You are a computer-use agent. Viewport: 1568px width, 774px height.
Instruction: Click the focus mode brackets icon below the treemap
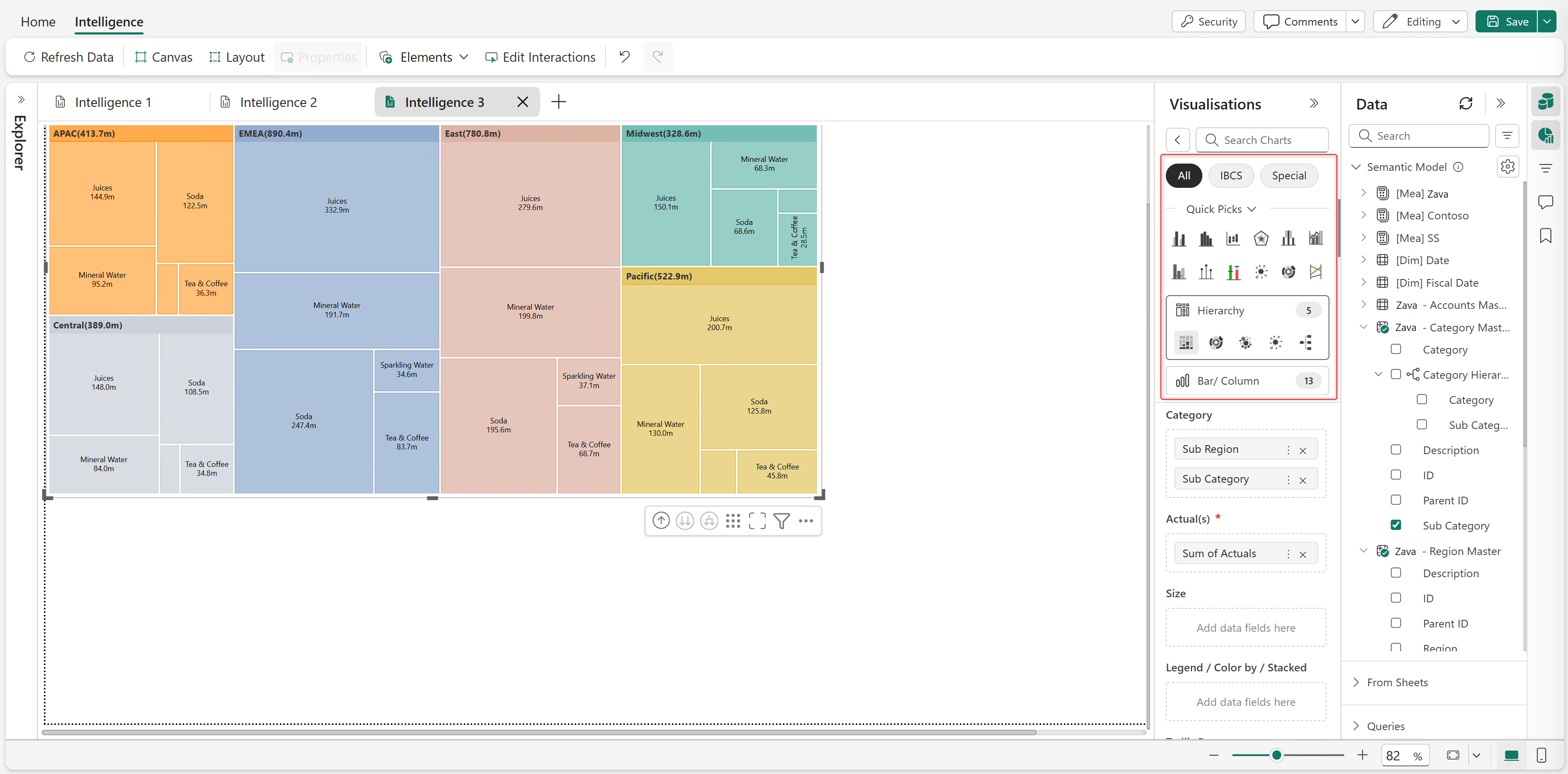point(757,521)
